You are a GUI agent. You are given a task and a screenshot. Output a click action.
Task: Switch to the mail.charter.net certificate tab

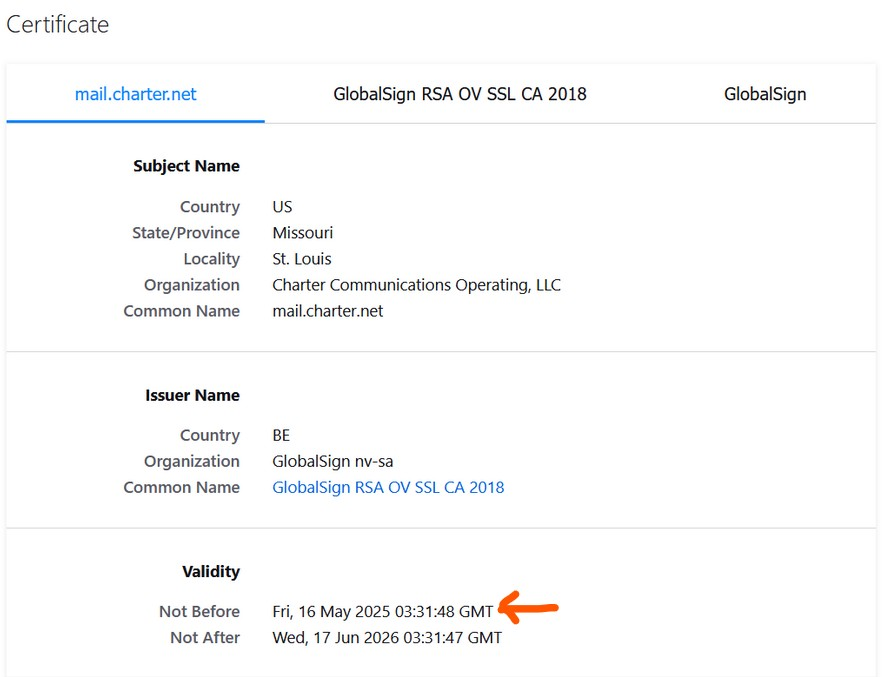pyautogui.click(x=136, y=94)
